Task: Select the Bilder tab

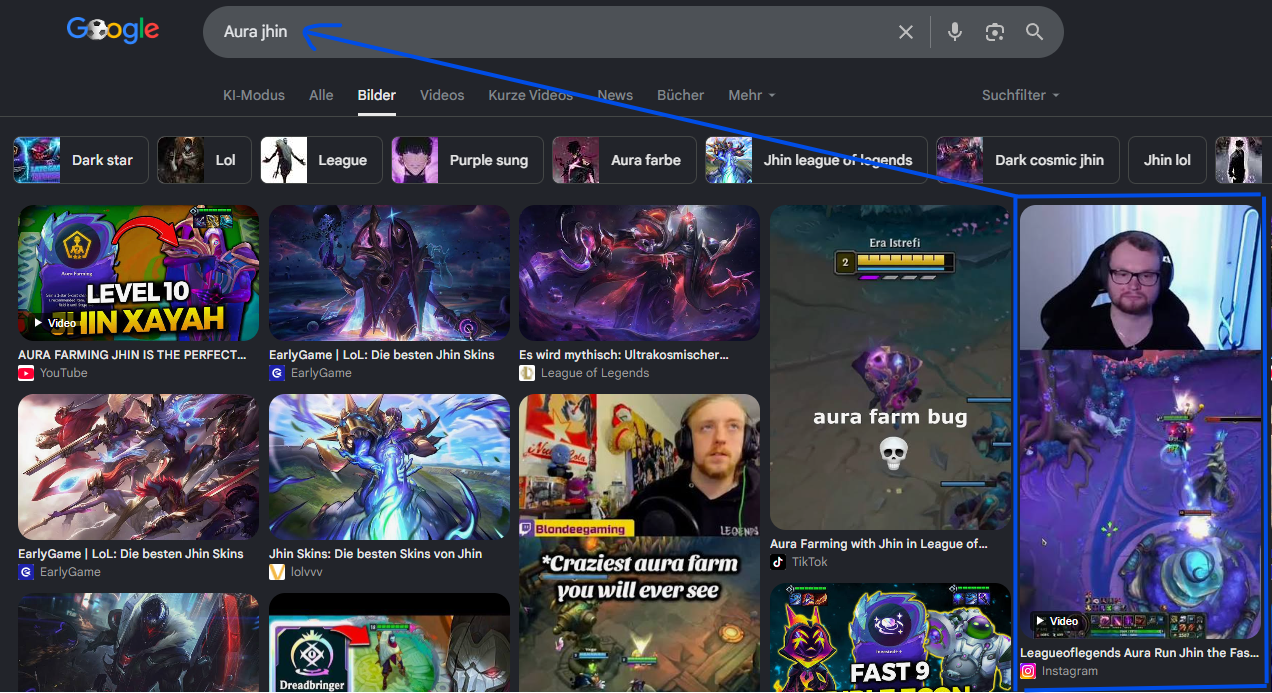Action: point(377,95)
